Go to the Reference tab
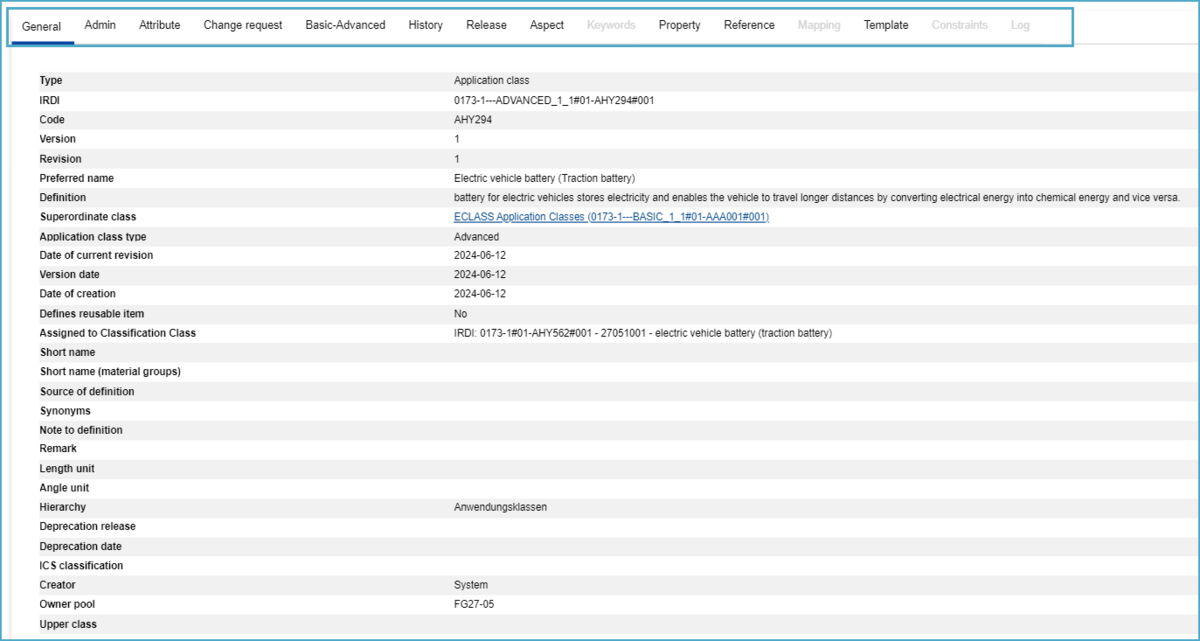The width and height of the screenshot is (1200, 641). [x=749, y=25]
